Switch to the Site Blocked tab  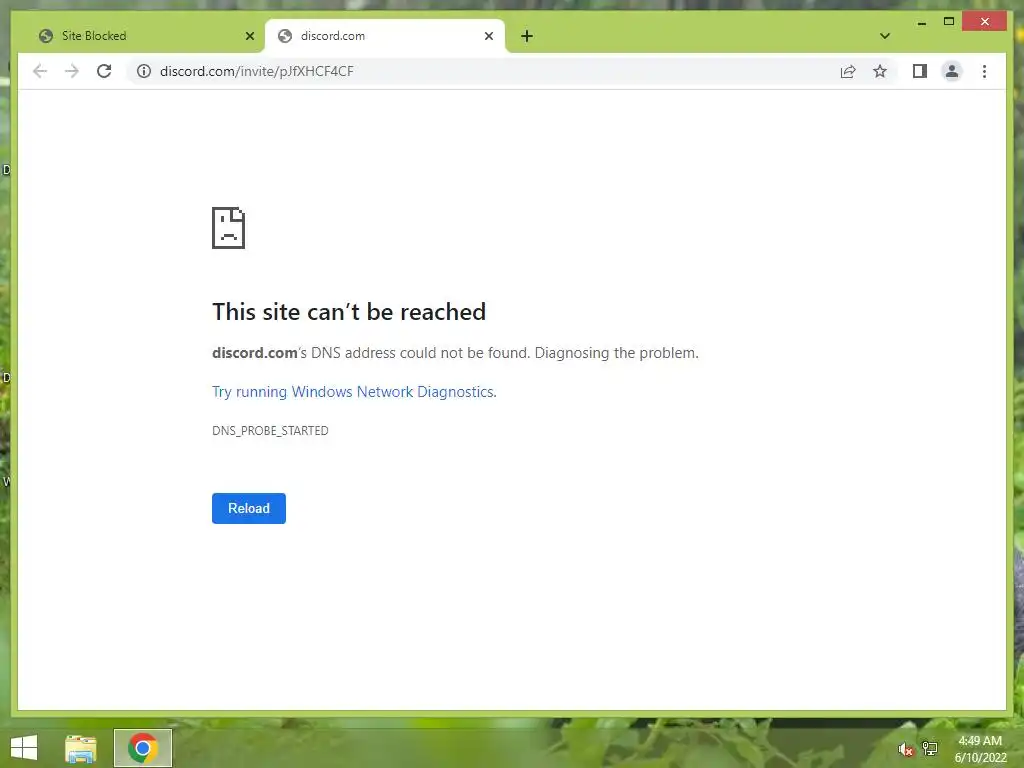[146, 36]
